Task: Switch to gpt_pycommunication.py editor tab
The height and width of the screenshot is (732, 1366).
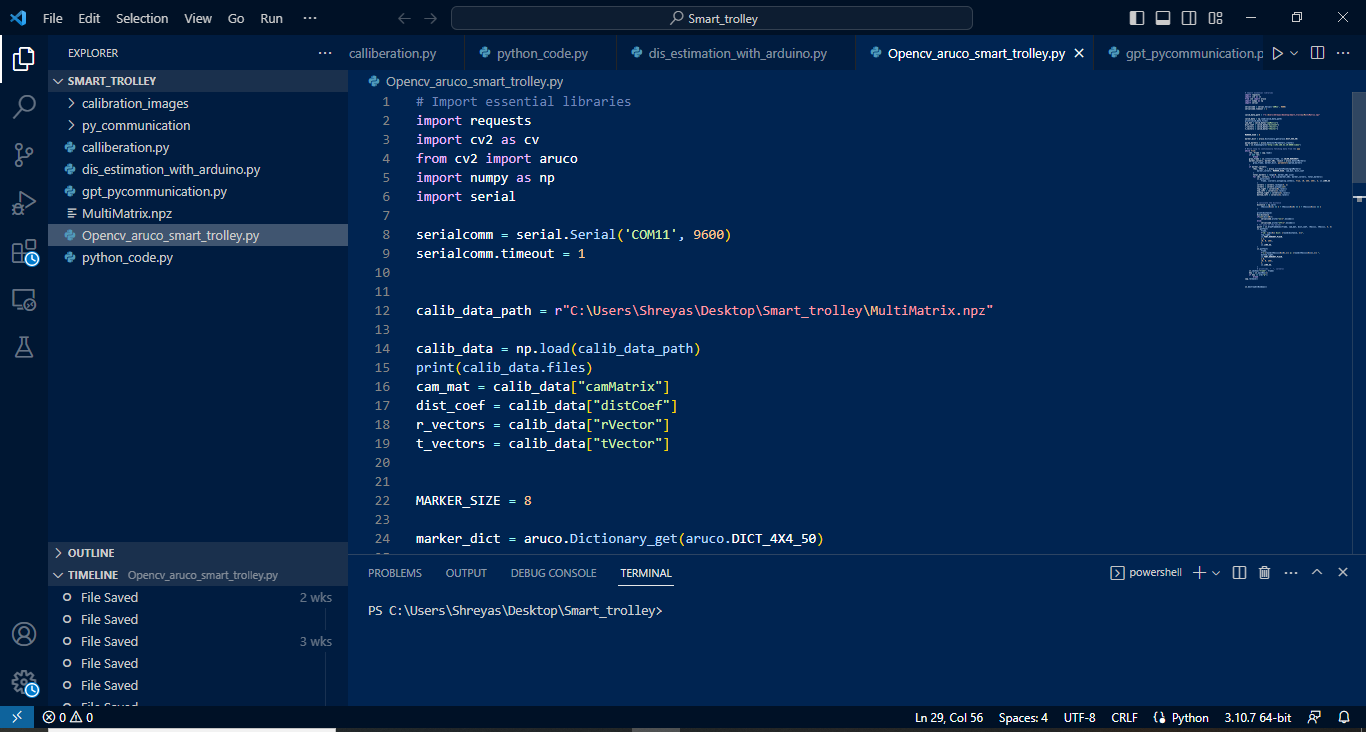Action: [x=1181, y=54]
